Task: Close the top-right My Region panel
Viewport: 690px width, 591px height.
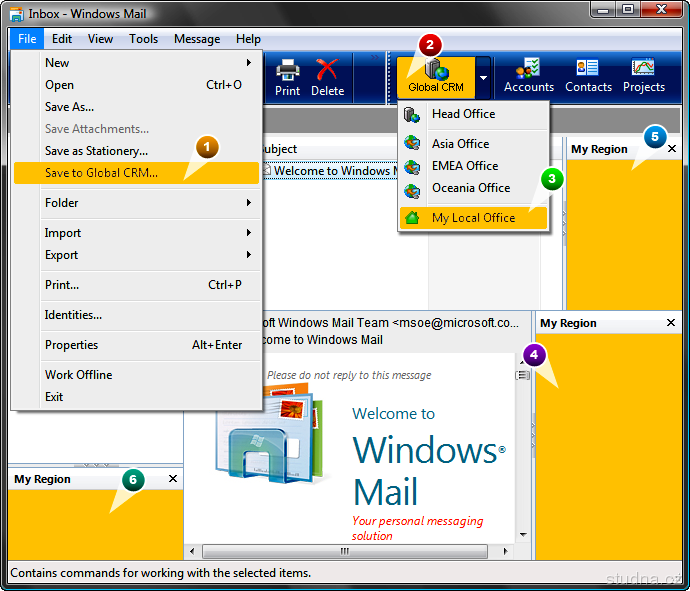Action: pyautogui.click(x=671, y=149)
